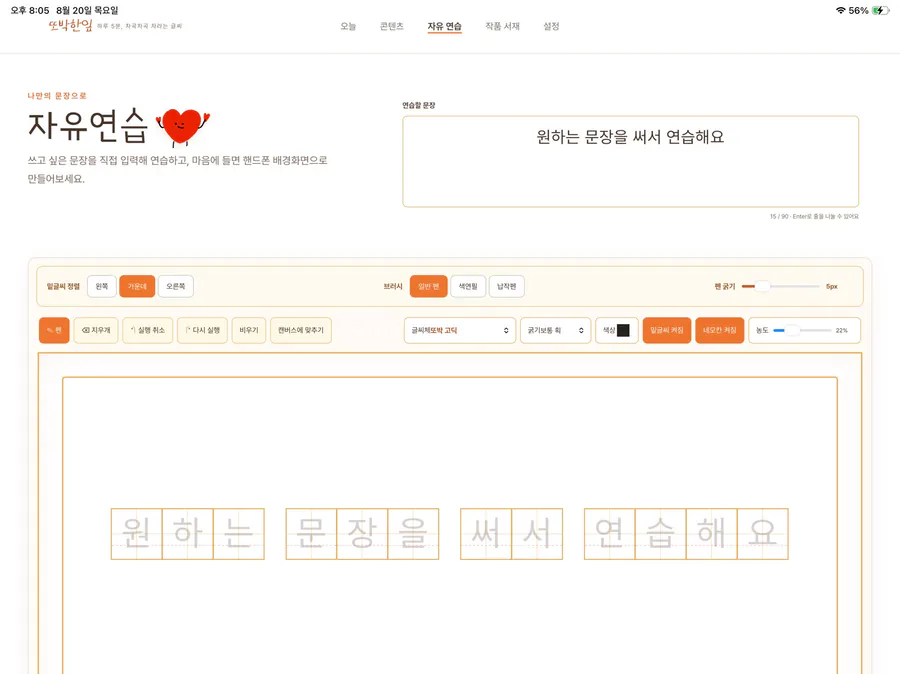Click the 56% battery percentage
The image size is (900, 674).
858,10
